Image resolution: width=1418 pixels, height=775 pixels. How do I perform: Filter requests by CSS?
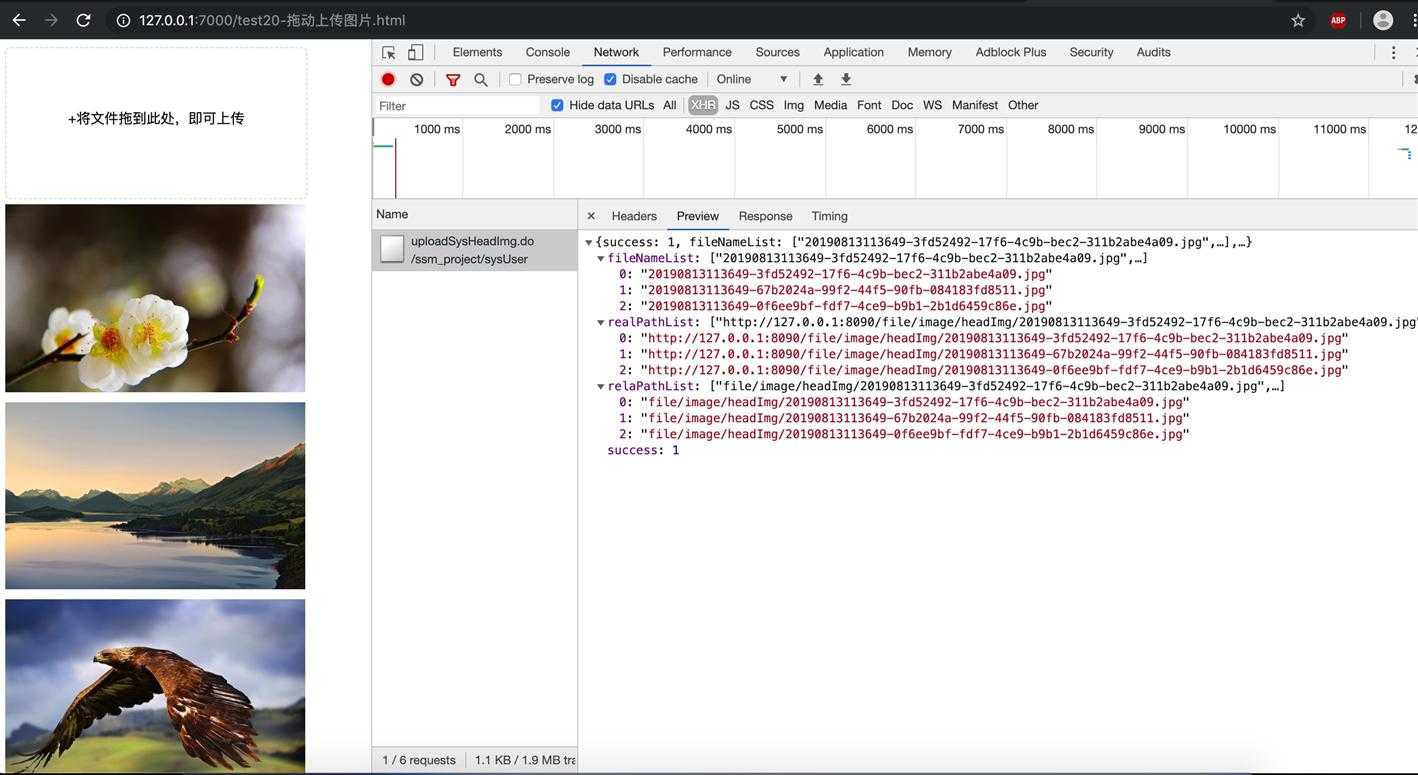pos(761,105)
